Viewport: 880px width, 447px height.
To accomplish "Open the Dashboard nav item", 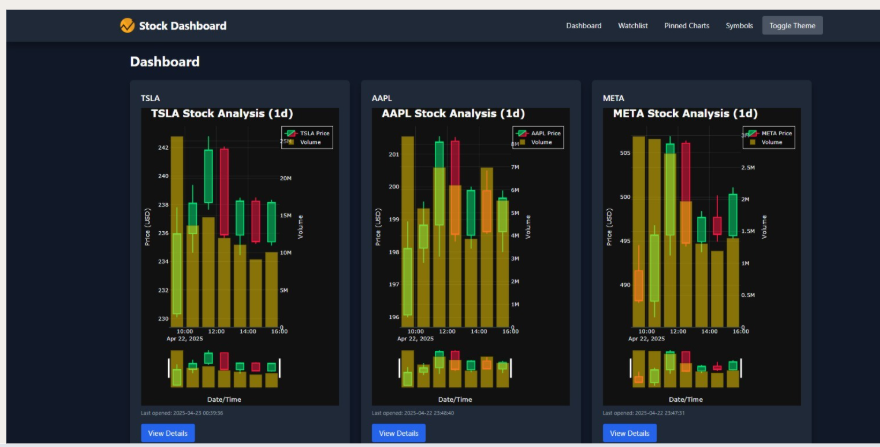I will (x=584, y=26).
